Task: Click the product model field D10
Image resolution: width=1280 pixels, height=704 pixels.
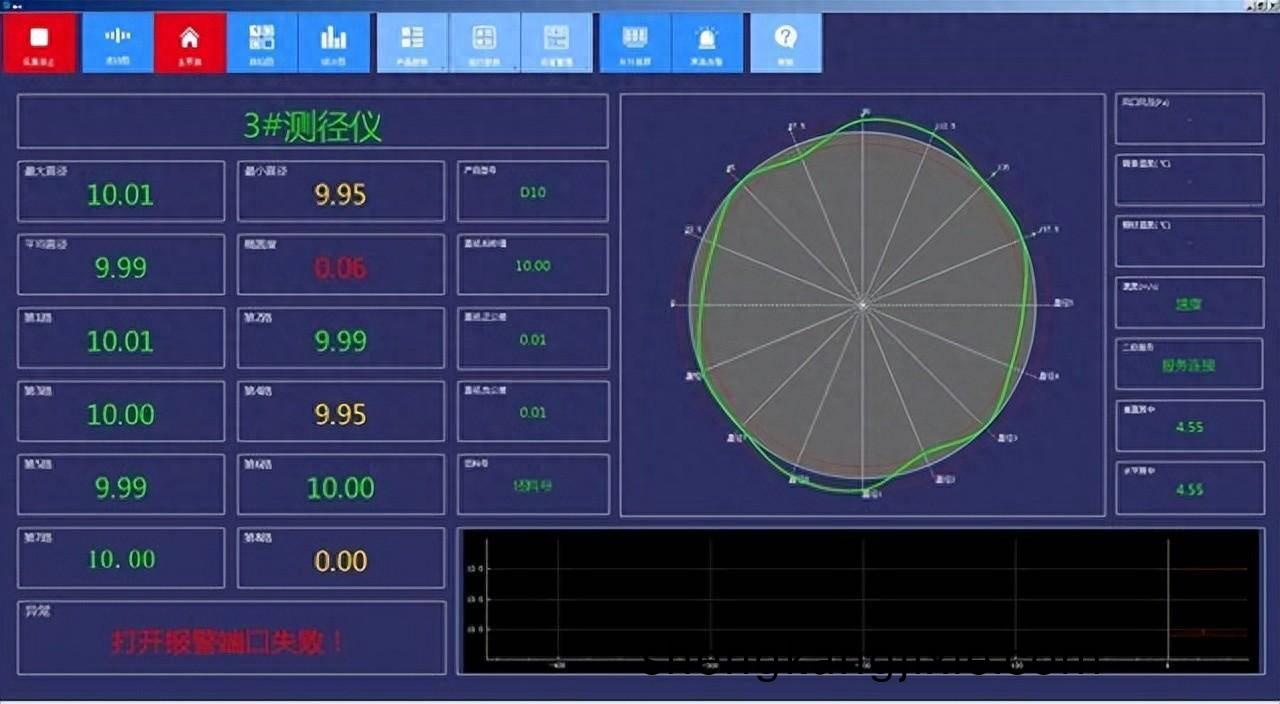Action: (x=533, y=191)
